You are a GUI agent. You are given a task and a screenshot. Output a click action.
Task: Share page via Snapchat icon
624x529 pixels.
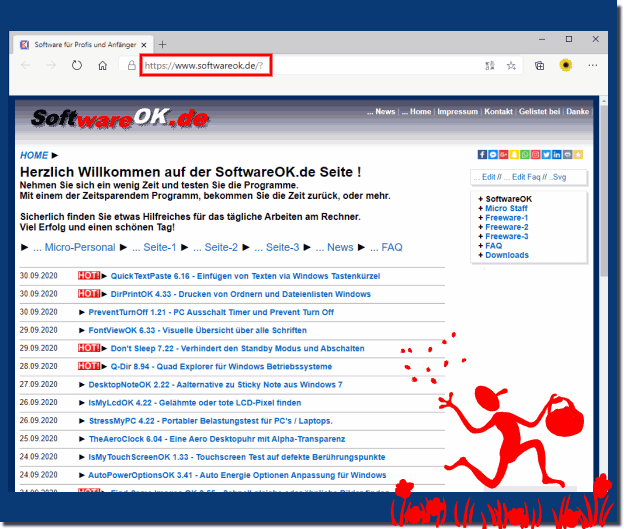pos(514,155)
